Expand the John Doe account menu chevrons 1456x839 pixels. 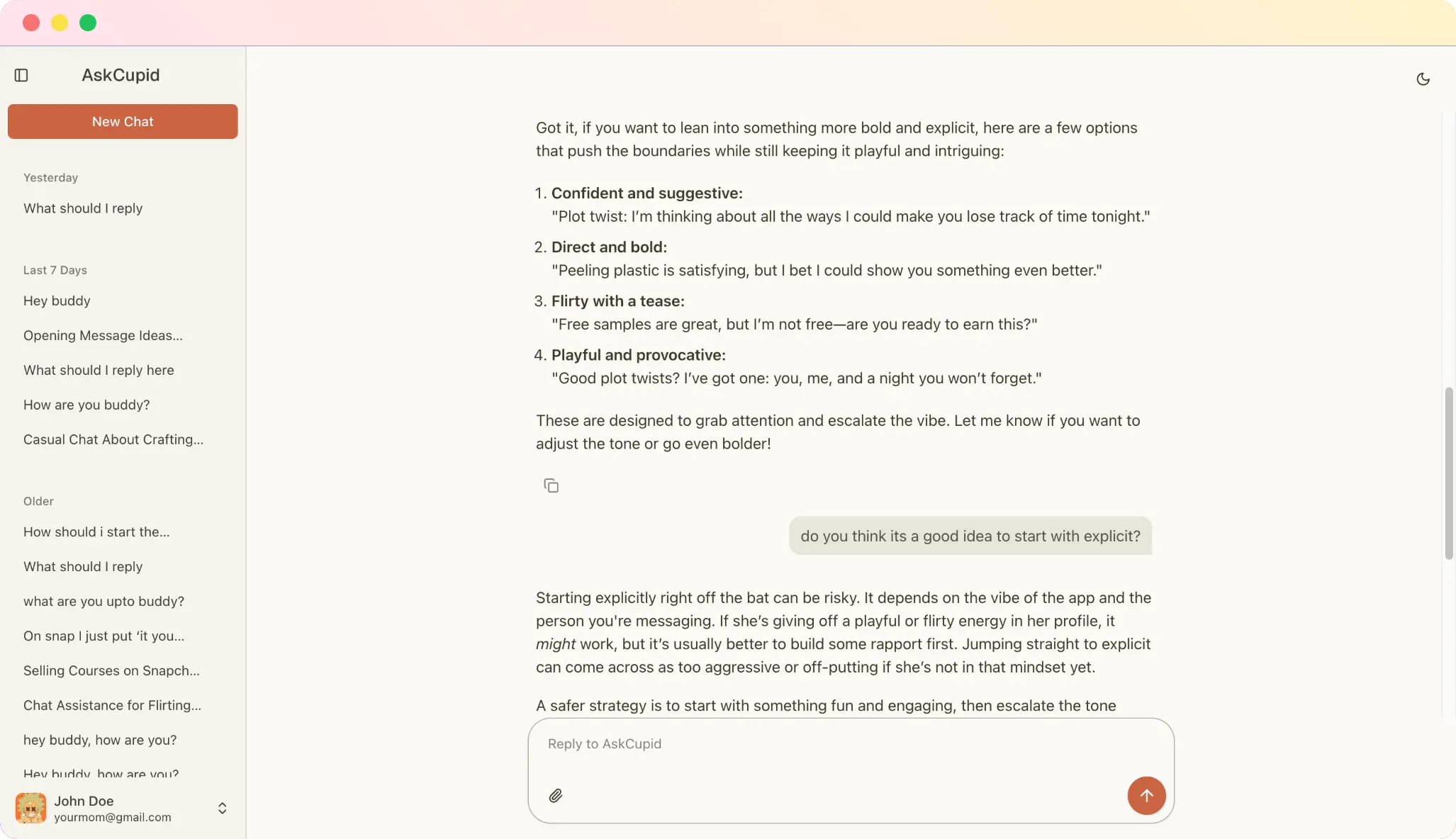point(222,808)
